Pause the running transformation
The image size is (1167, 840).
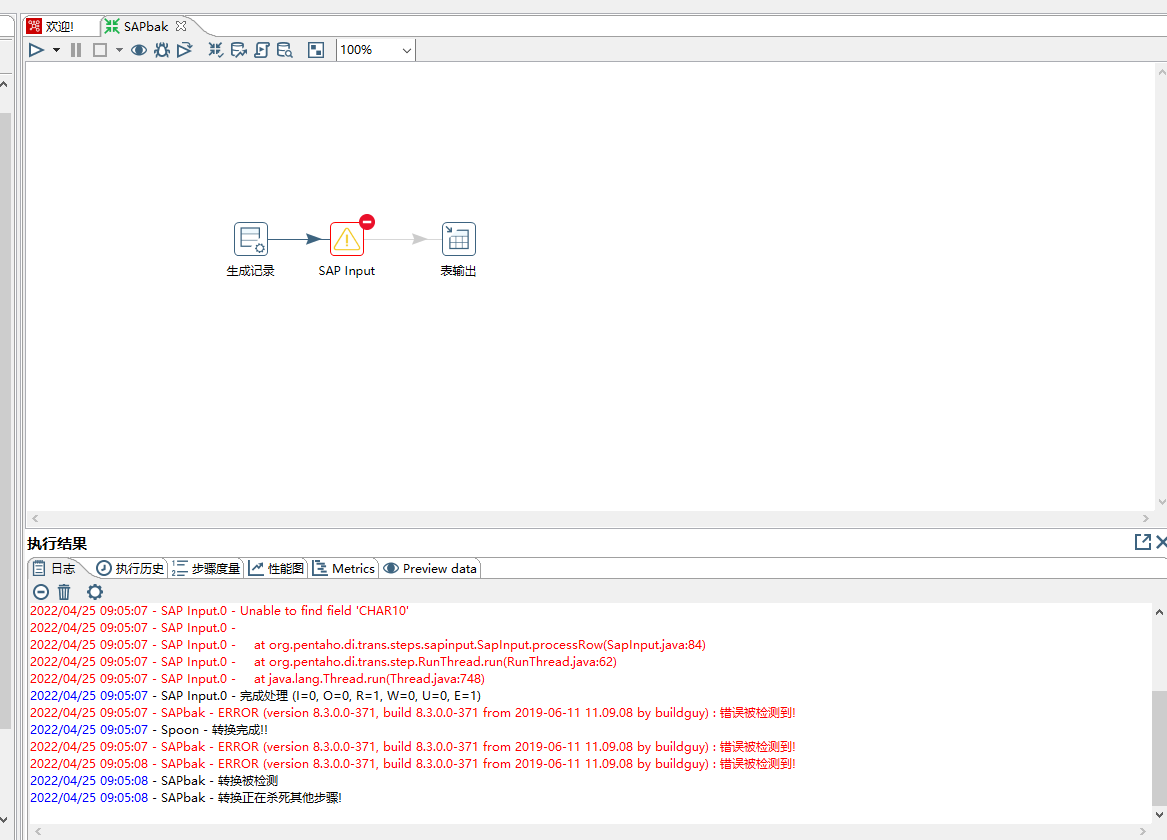click(76, 50)
